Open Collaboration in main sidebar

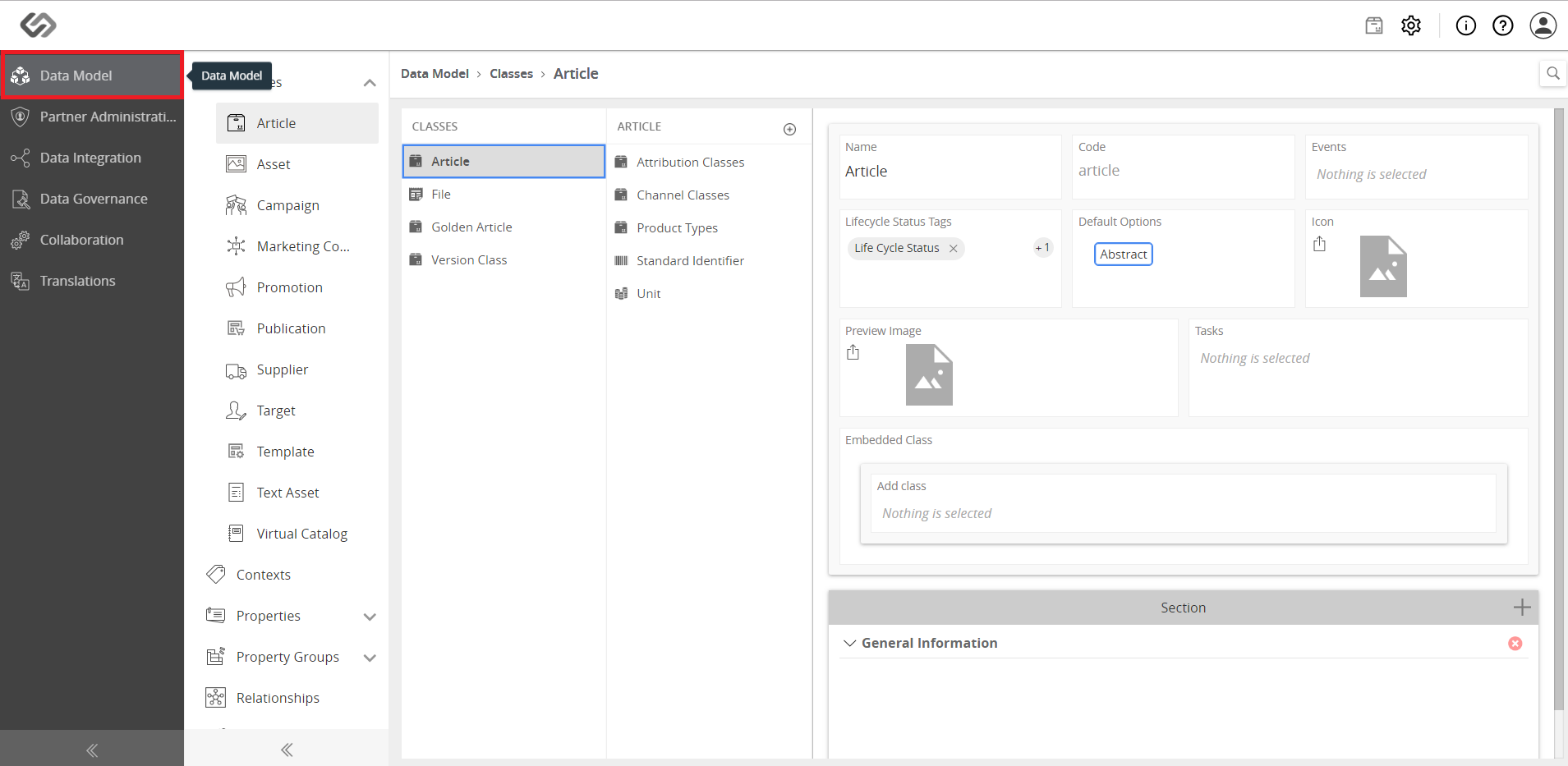pyautogui.click(x=92, y=240)
